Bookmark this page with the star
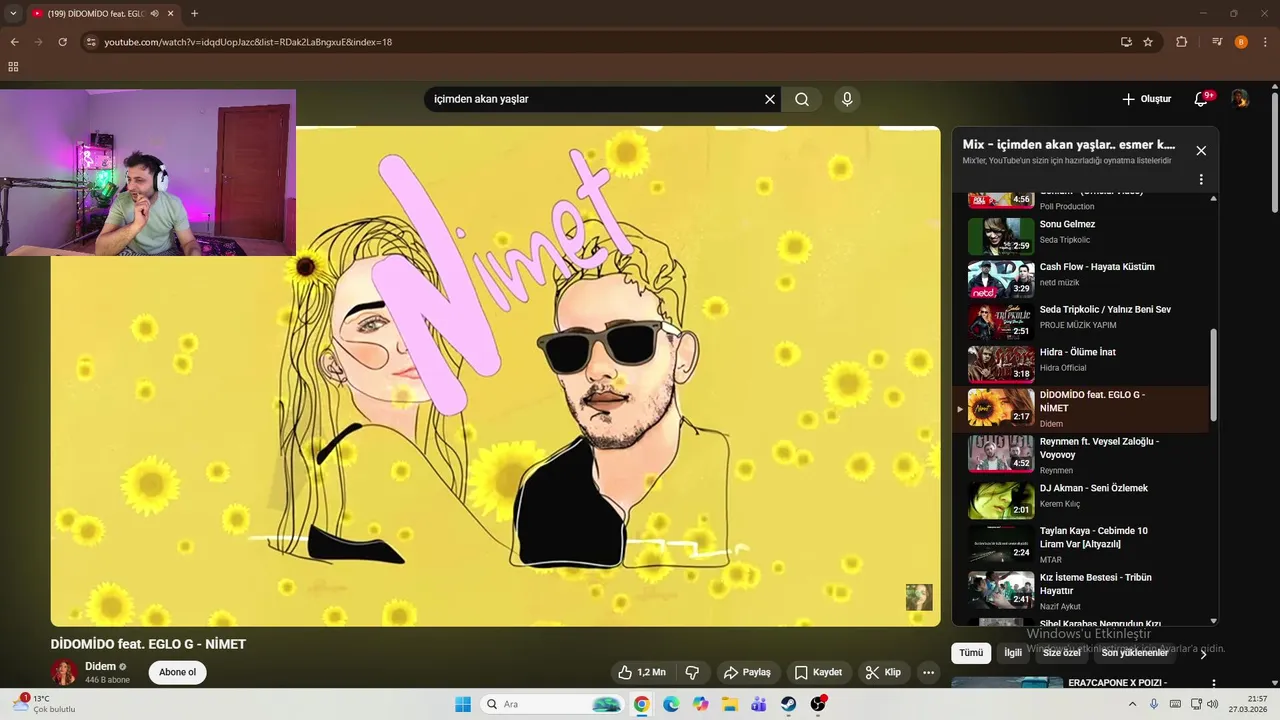 pos(1148,42)
